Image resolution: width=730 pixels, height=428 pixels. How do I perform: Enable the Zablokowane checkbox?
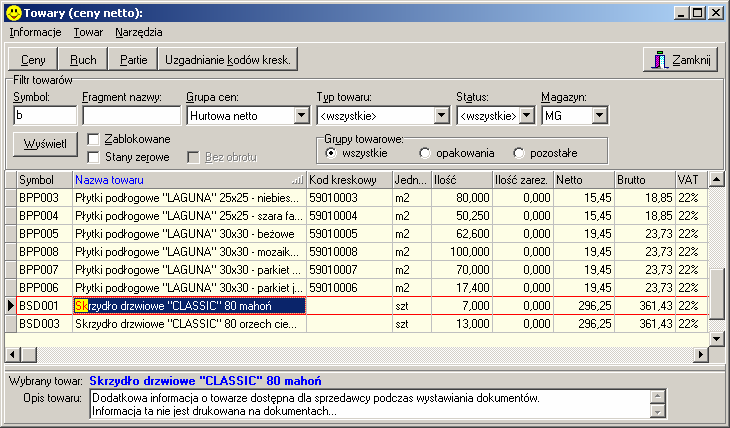(x=94, y=139)
